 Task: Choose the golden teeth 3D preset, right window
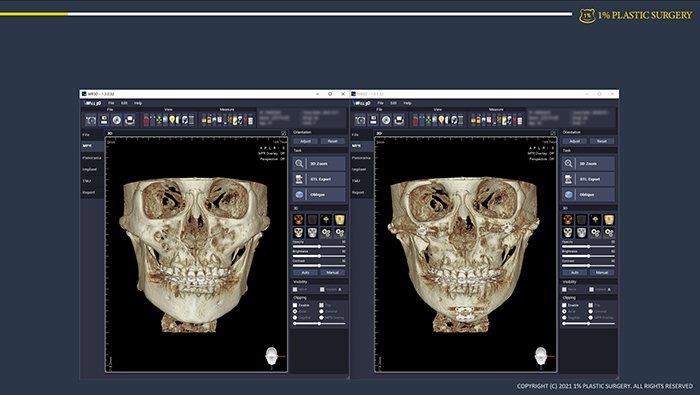[609, 219]
